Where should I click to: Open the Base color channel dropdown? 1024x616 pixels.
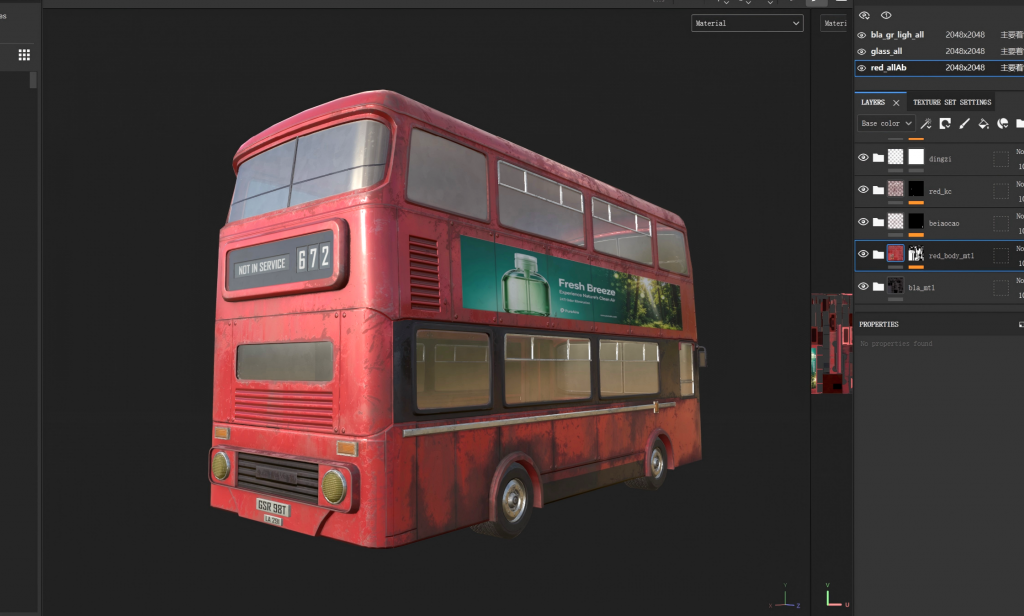tap(886, 123)
